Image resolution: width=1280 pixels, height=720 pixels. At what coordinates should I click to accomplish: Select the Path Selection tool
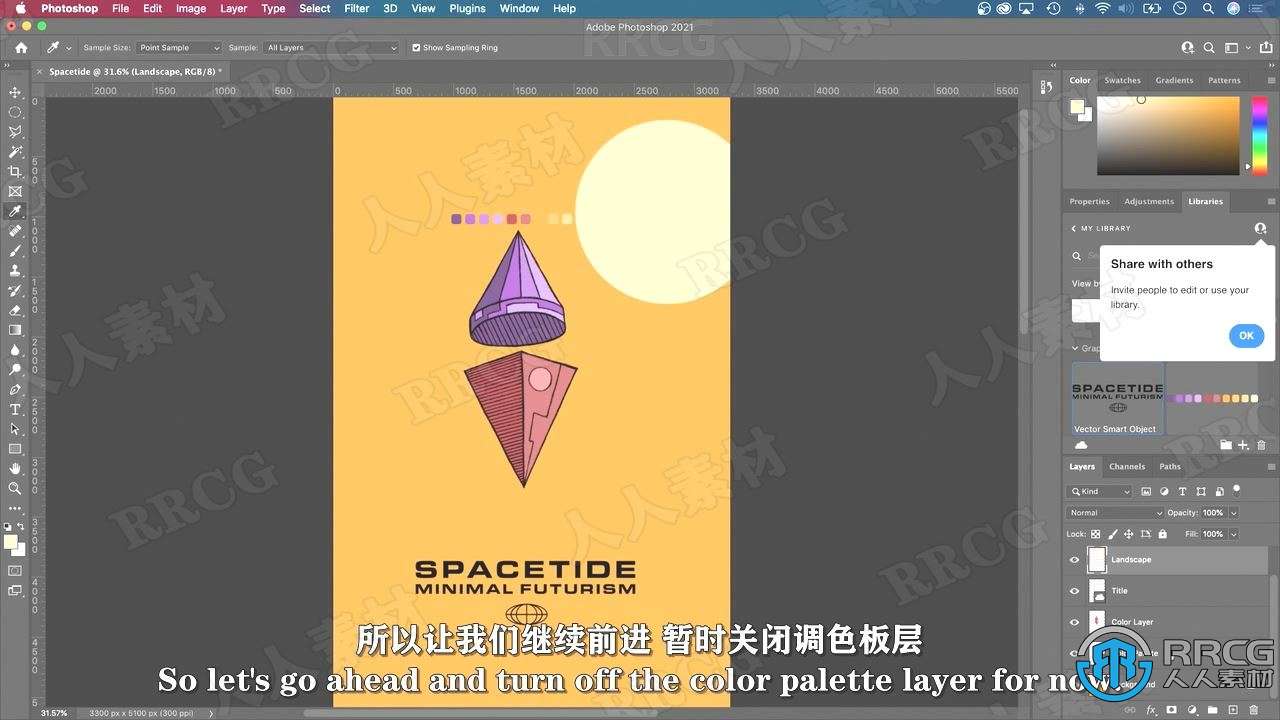pos(15,429)
